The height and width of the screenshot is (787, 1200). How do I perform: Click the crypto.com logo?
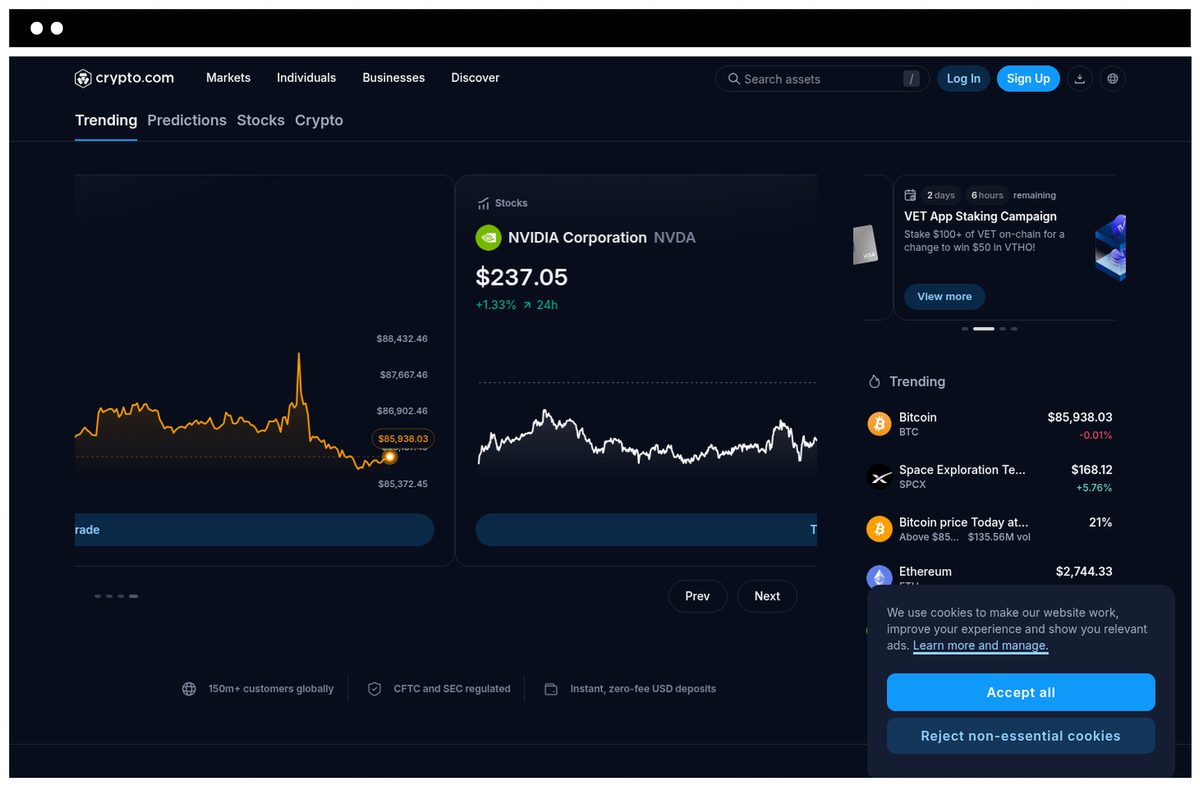click(124, 78)
